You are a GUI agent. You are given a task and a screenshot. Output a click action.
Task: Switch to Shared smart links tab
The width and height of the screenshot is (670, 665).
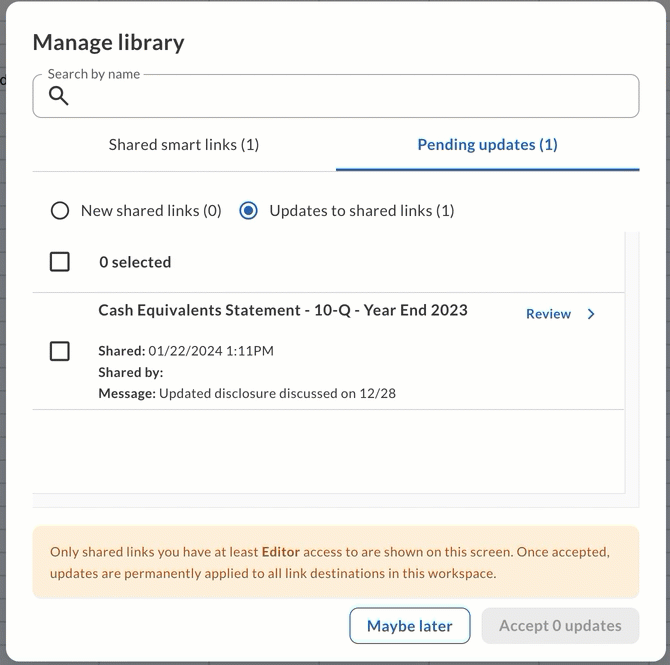184,145
